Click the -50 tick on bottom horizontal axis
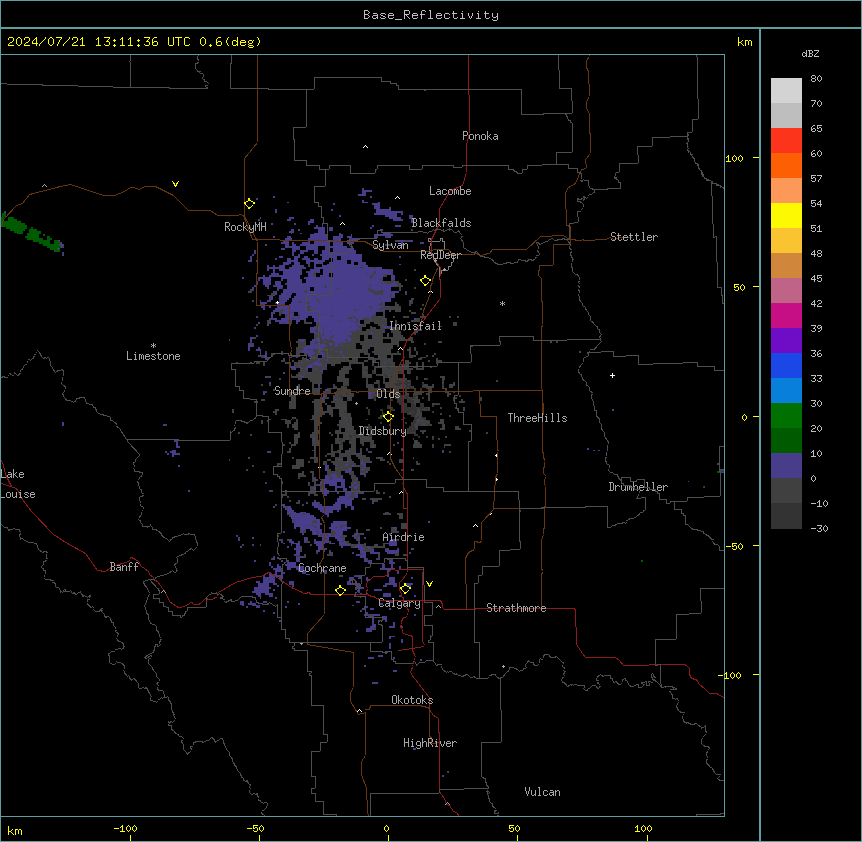Viewport: 862px width, 842px height. pyautogui.click(x=255, y=828)
